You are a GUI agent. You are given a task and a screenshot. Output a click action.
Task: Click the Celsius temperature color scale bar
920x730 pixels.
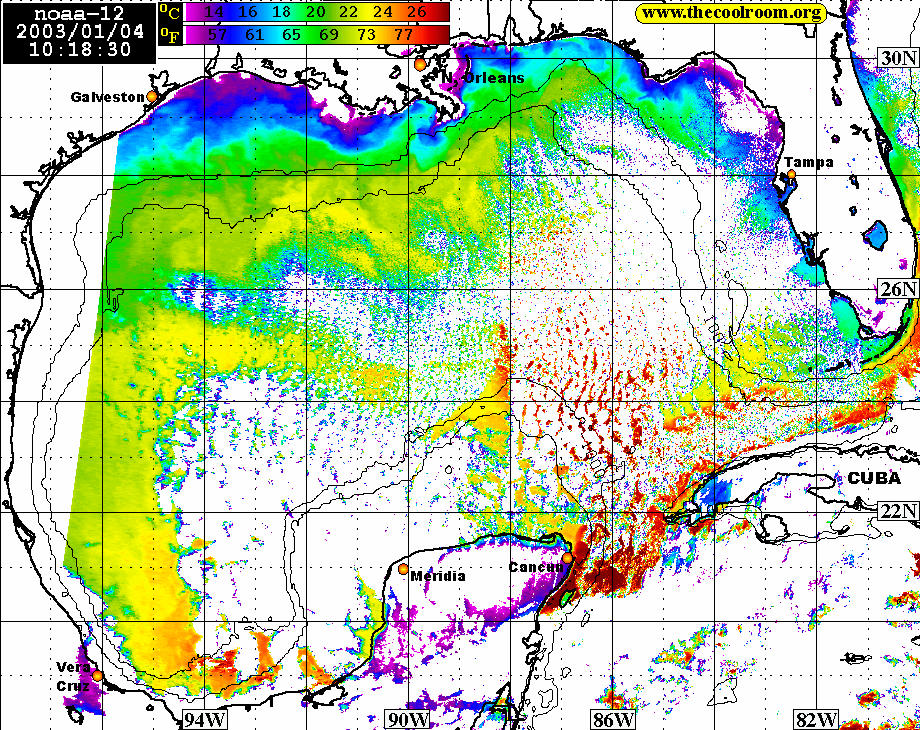point(317,12)
